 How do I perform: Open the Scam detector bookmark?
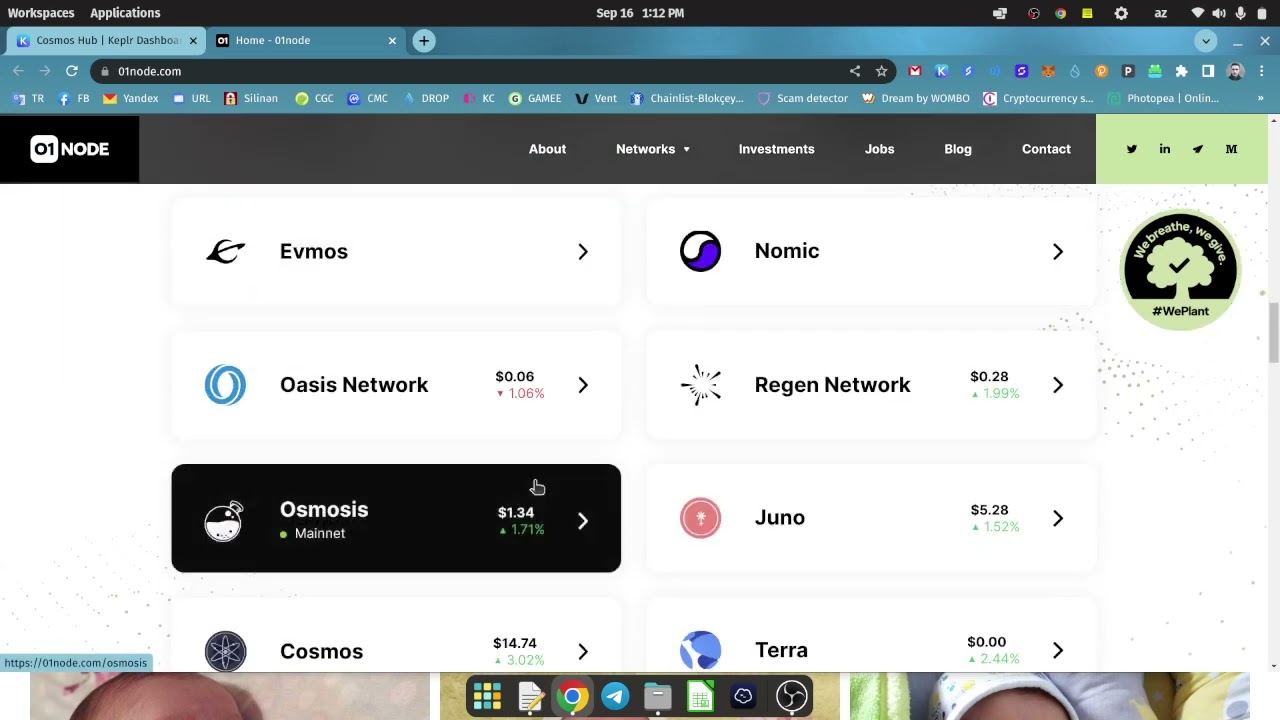coord(803,98)
